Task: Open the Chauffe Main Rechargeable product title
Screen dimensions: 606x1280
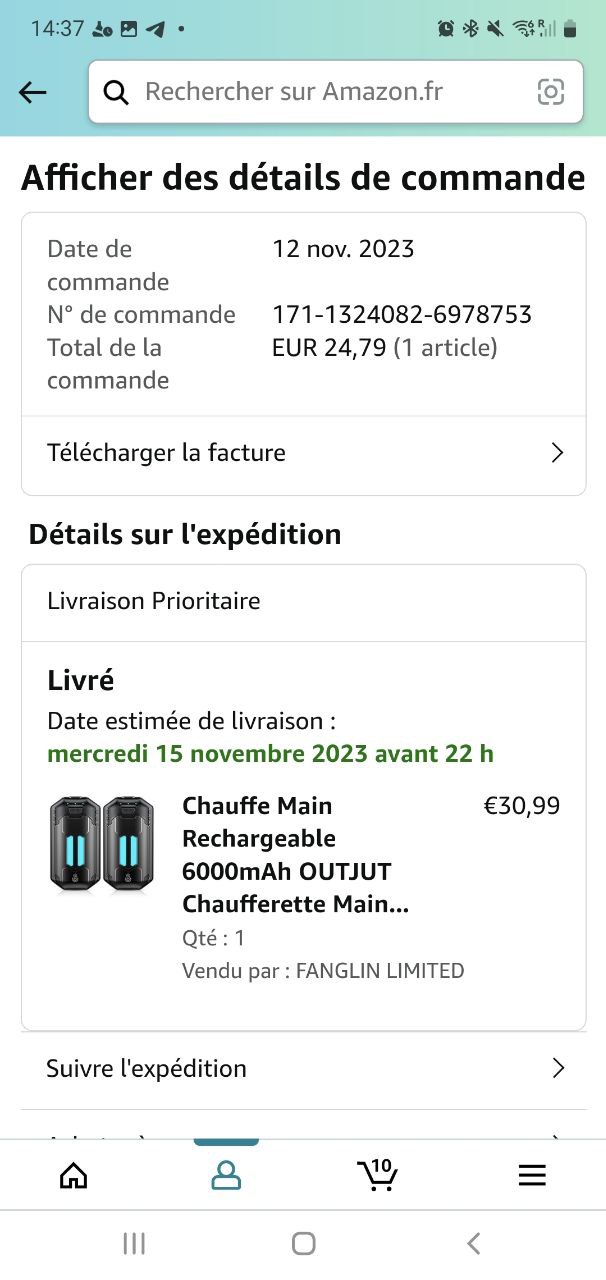Action: click(x=296, y=855)
